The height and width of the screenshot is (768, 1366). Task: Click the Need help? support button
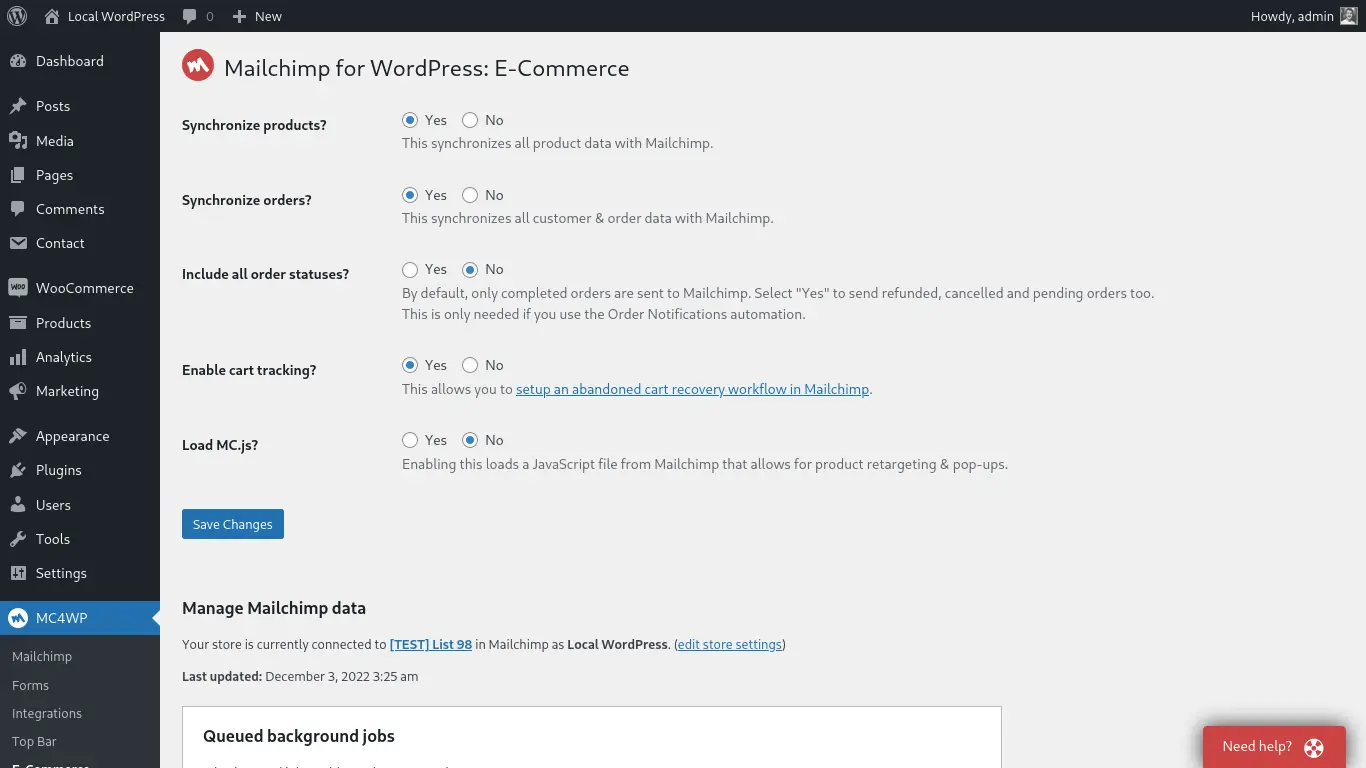pos(1274,746)
